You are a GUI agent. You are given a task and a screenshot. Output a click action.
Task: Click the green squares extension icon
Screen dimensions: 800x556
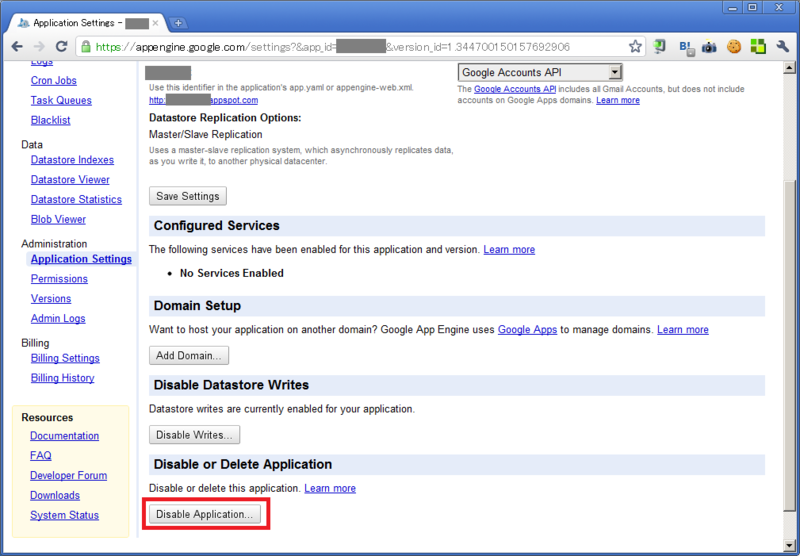point(758,46)
